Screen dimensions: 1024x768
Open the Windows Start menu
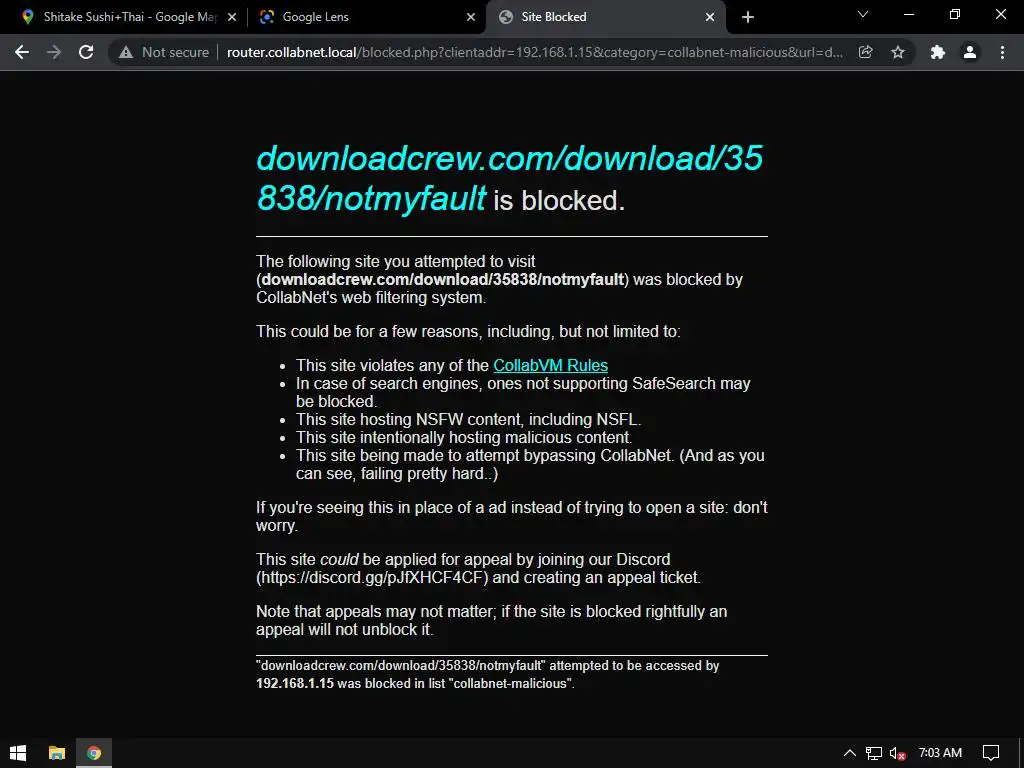tap(18, 753)
